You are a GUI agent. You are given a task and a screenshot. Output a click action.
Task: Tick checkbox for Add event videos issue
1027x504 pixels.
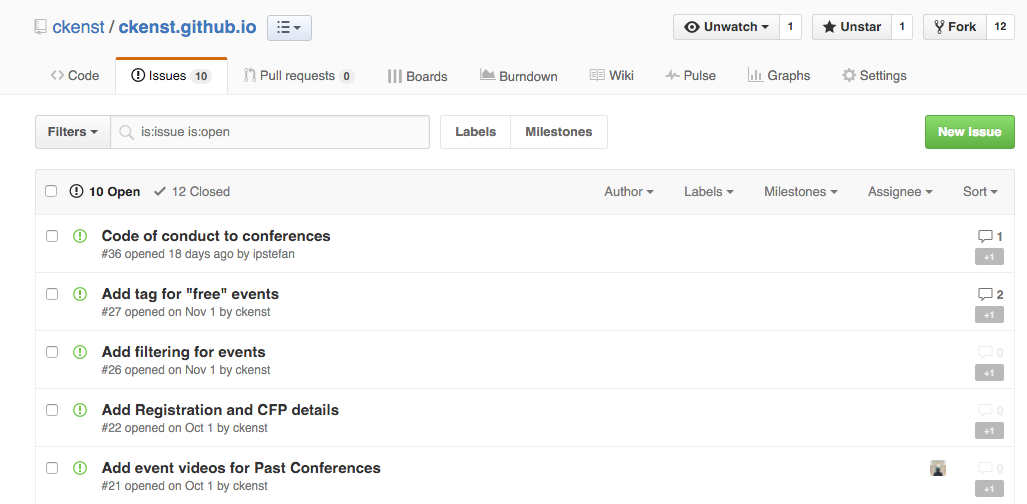tap(52, 468)
